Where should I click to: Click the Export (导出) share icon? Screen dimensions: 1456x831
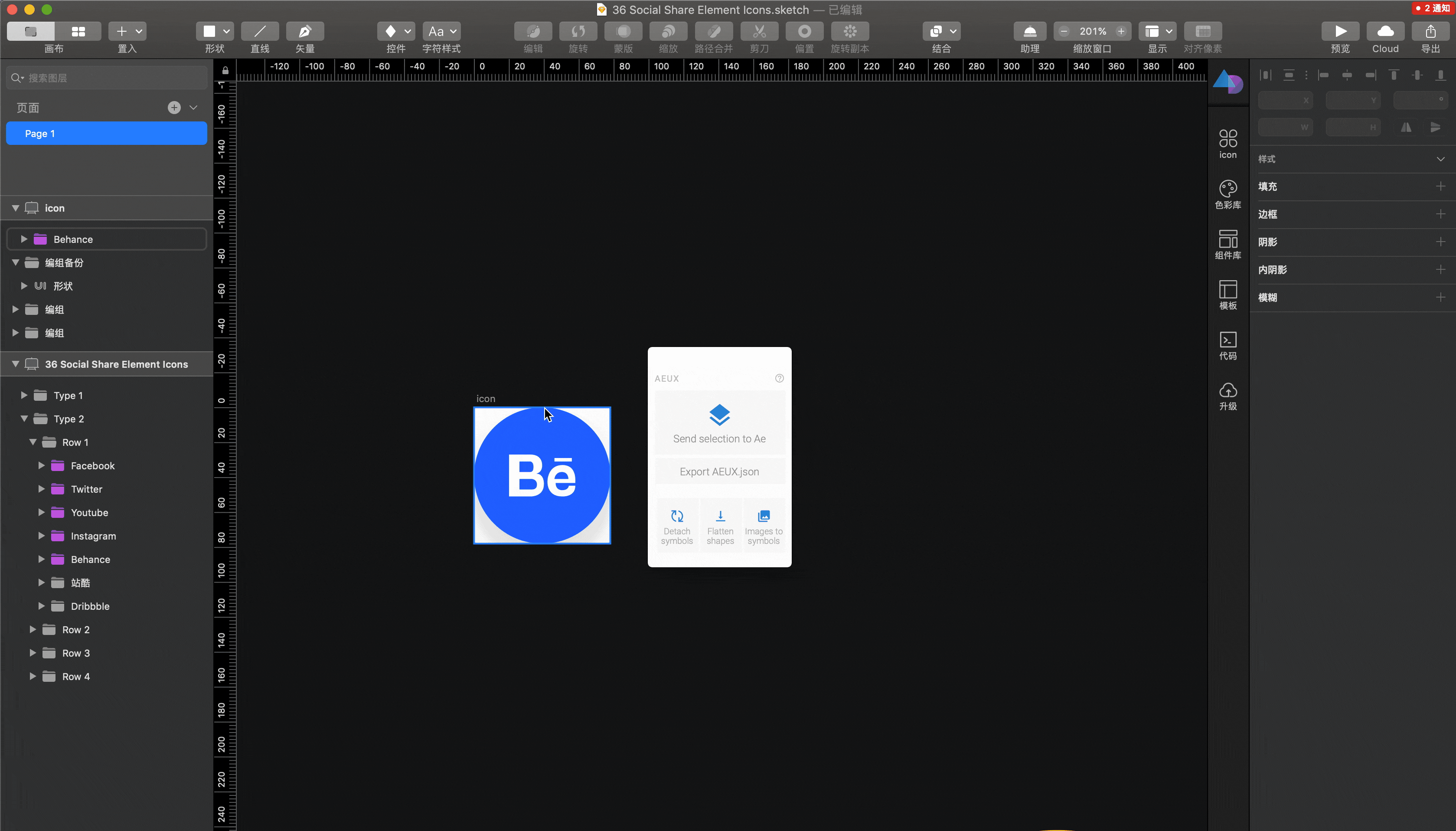point(1430,31)
